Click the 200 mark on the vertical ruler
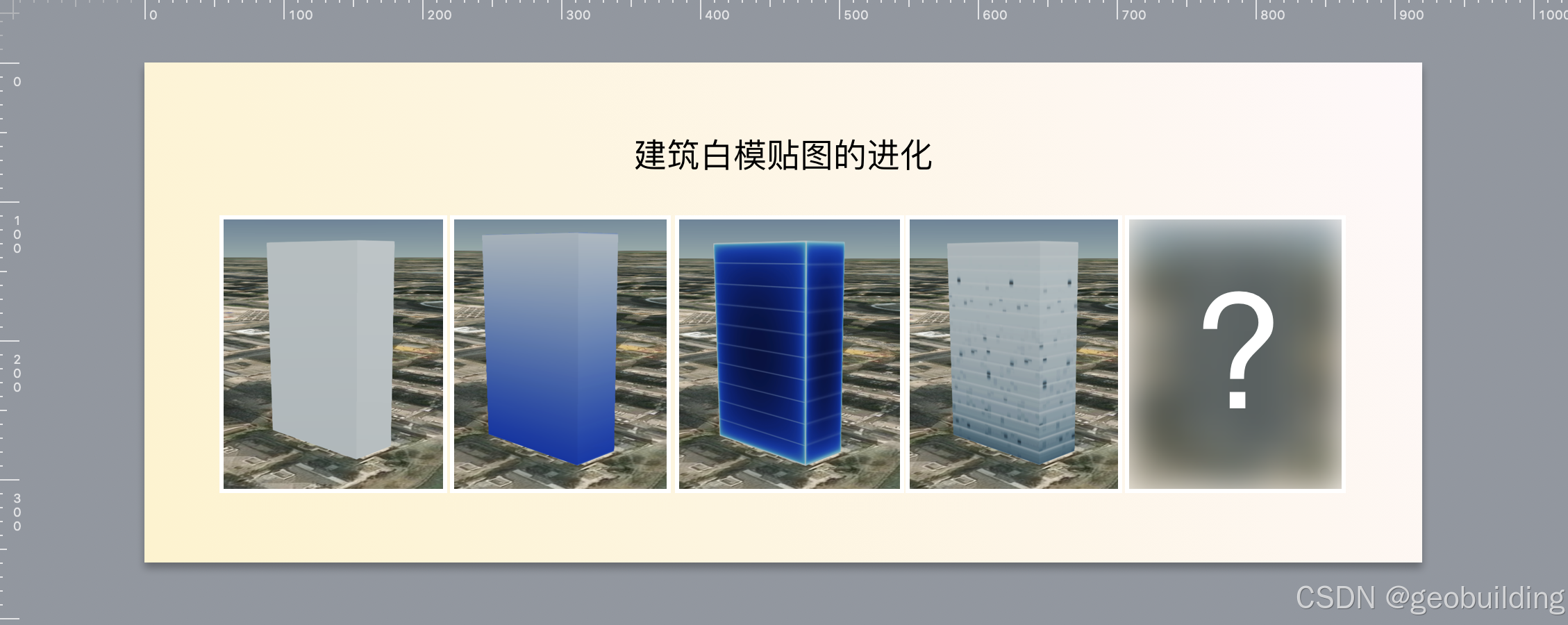The width and height of the screenshot is (1568, 625). [17, 373]
